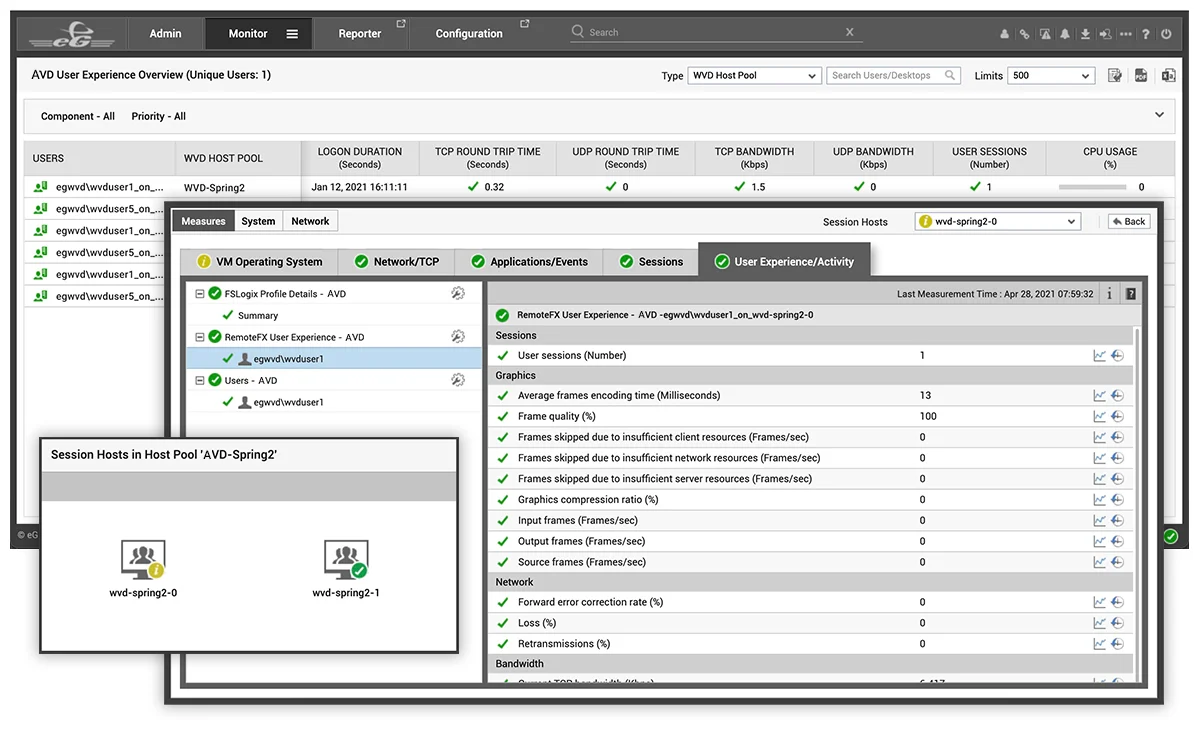Open graph icon for Graphics compression ratio
The height and width of the screenshot is (737, 1200).
(x=1100, y=499)
